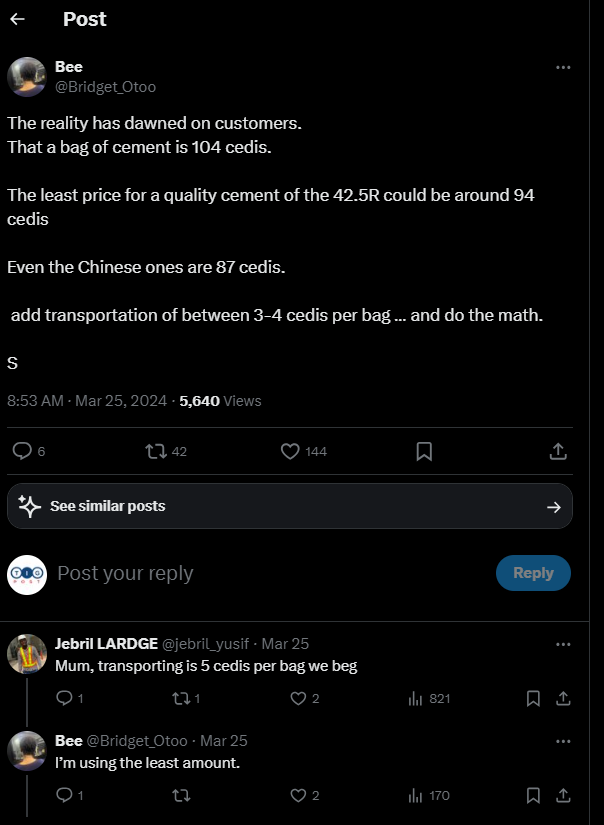
Task: Repost Bee's reply "I'm using the least amount"
Action: point(180,796)
